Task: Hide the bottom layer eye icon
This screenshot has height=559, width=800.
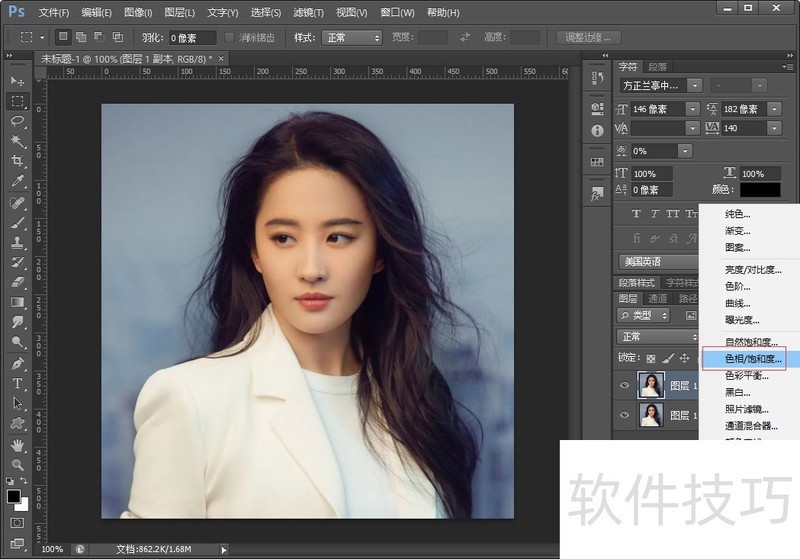Action: (624, 415)
